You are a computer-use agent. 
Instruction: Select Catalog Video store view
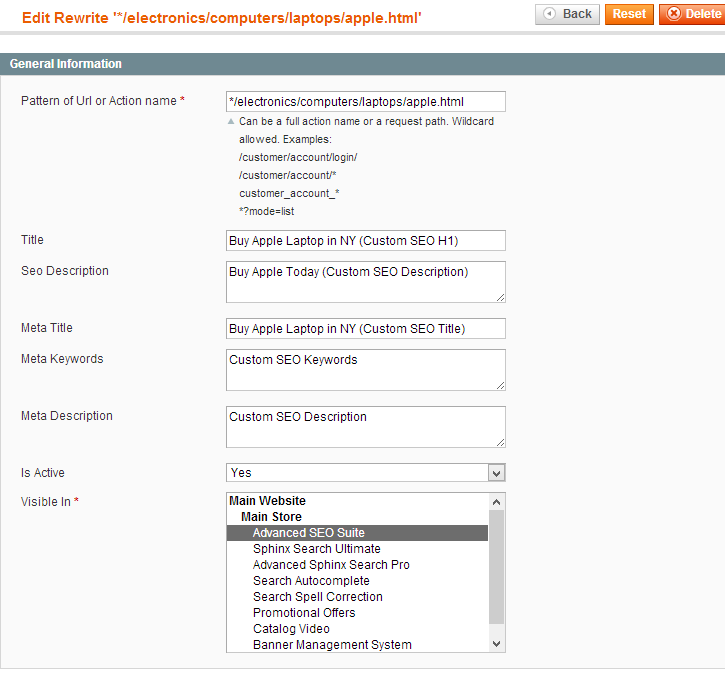click(x=357, y=629)
